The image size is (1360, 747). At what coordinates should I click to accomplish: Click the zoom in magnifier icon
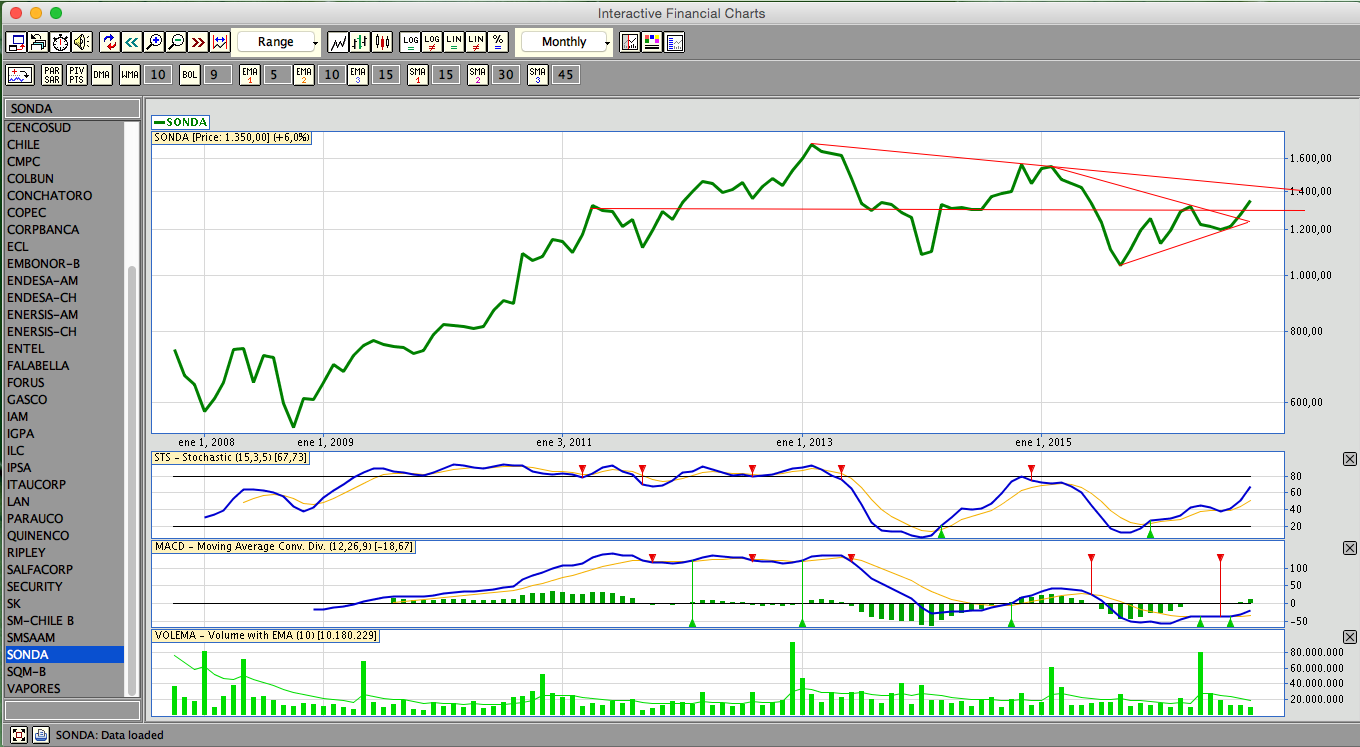coord(154,42)
